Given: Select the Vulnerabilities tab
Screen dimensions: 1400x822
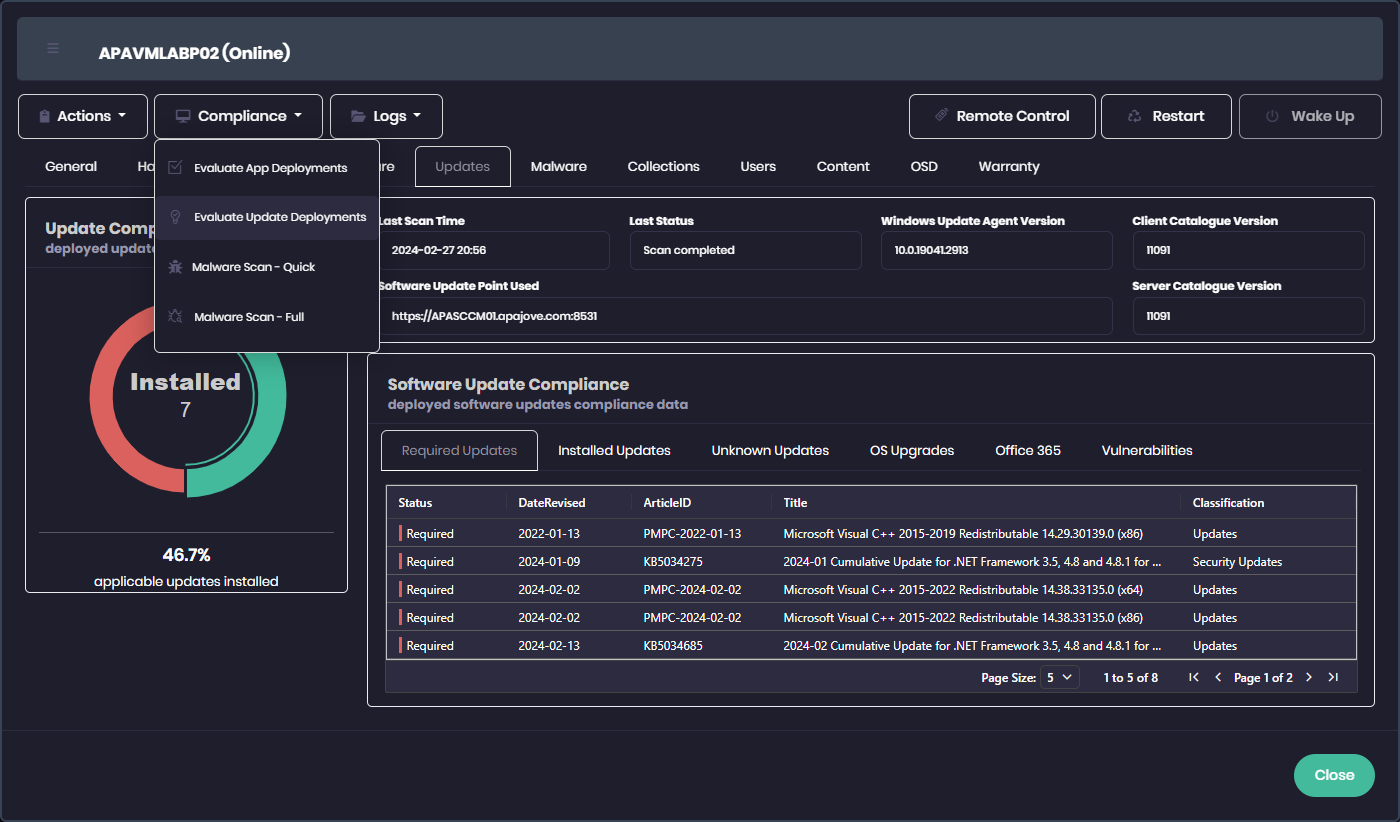Looking at the screenshot, I should [x=1147, y=451].
